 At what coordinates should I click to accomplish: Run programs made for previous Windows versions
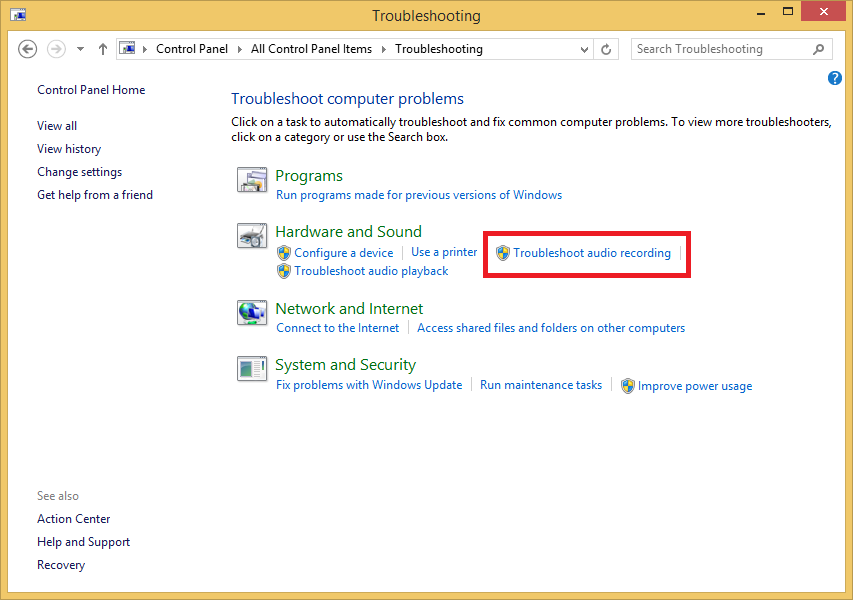click(x=419, y=195)
